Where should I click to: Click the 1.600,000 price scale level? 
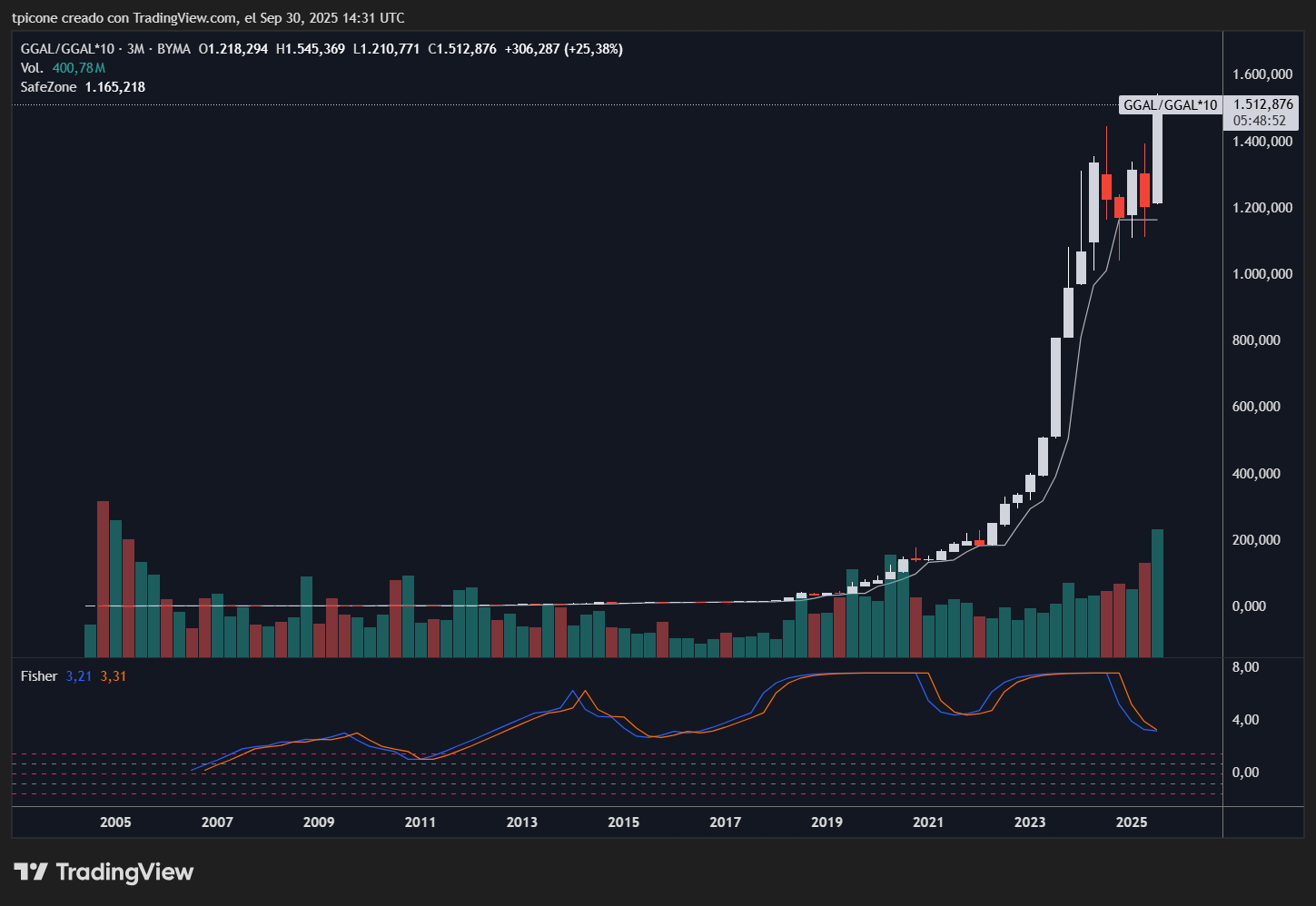click(1262, 74)
